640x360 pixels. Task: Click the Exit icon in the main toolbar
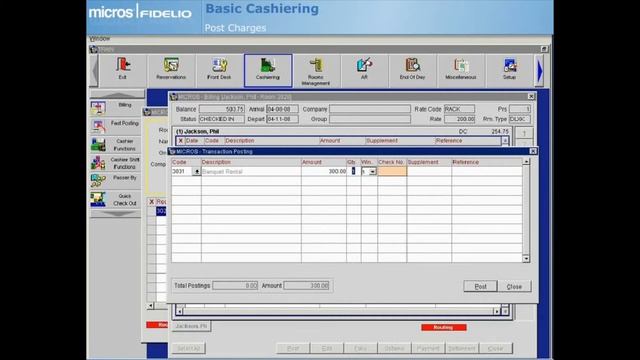[122, 70]
